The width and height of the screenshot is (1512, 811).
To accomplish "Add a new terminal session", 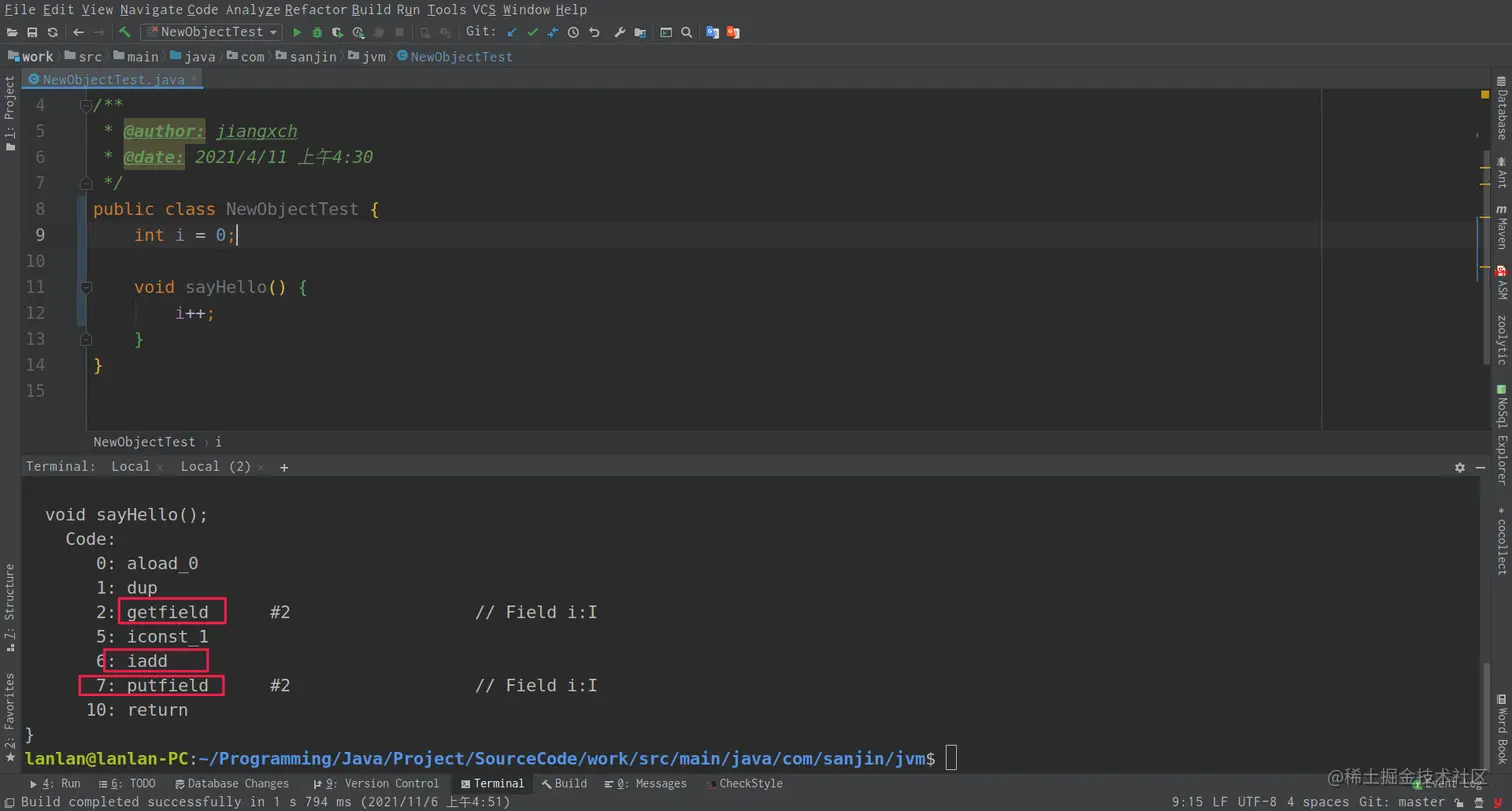I will point(284,467).
